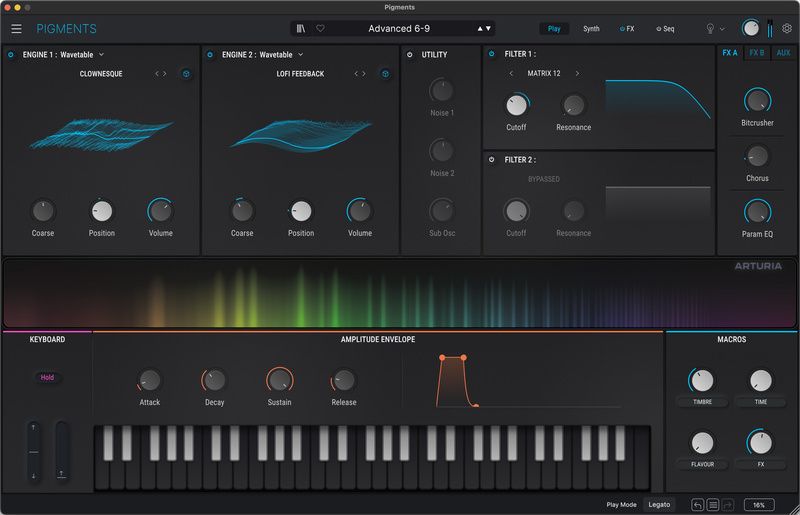Toggle Filter 1 power button
Image resolution: width=800 pixels, height=515 pixels.
click(491, 54)
